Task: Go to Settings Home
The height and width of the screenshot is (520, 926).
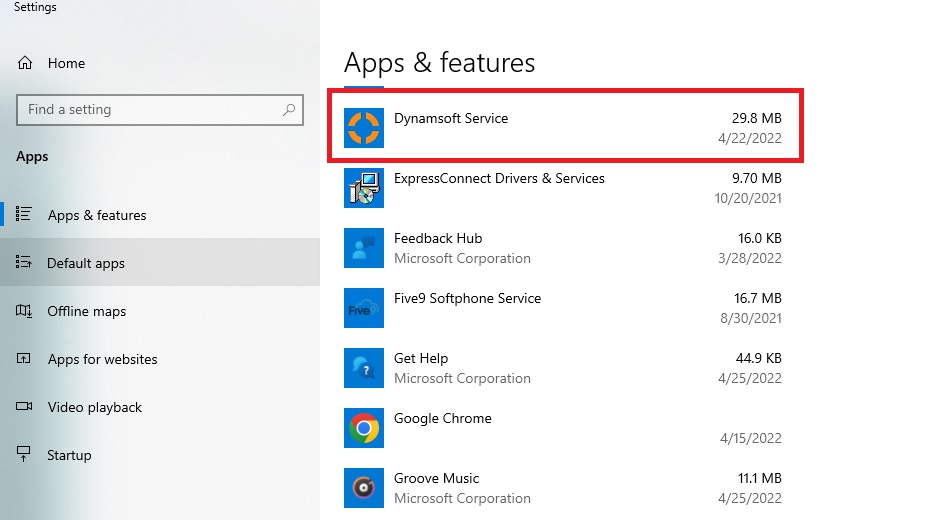Action: click(x=66, y=63)
